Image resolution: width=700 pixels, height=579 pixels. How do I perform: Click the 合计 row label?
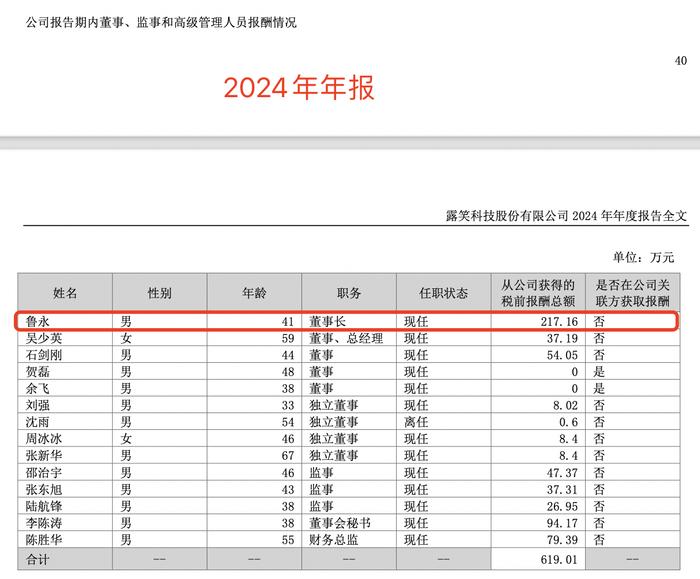point(38,559)
